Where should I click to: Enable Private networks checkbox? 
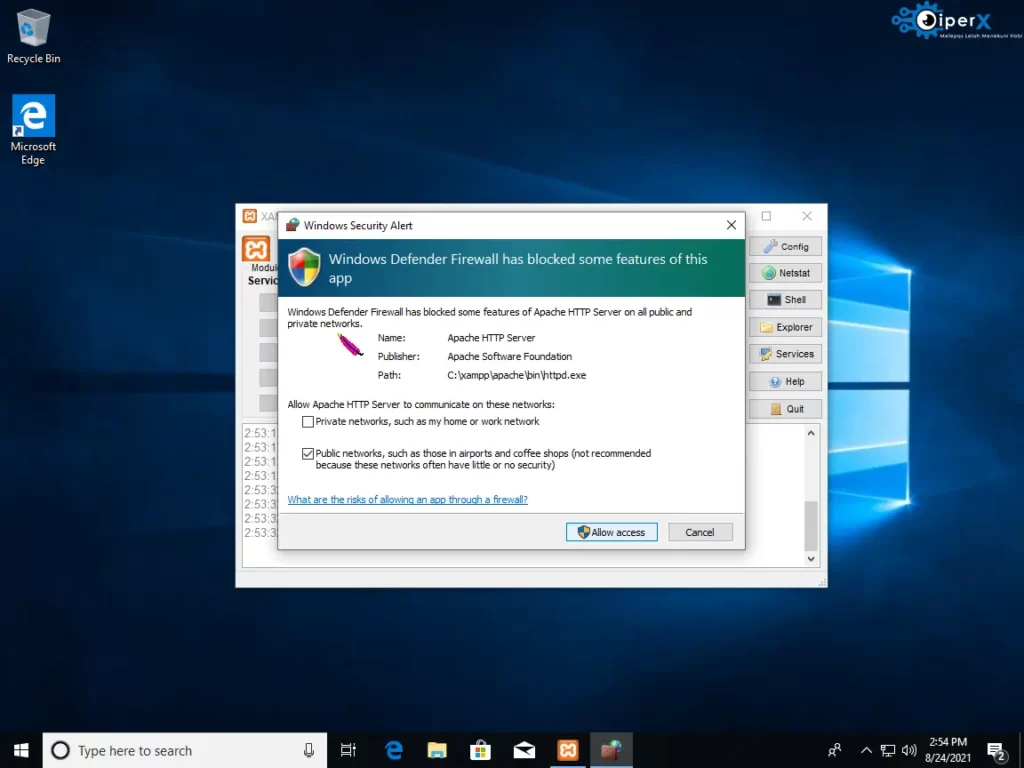(x=308, y=422)
